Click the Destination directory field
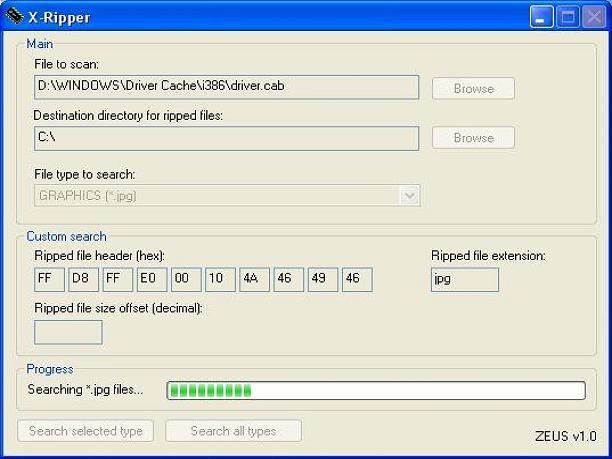Viewport: 612px width, 459px height. point(226,138)
